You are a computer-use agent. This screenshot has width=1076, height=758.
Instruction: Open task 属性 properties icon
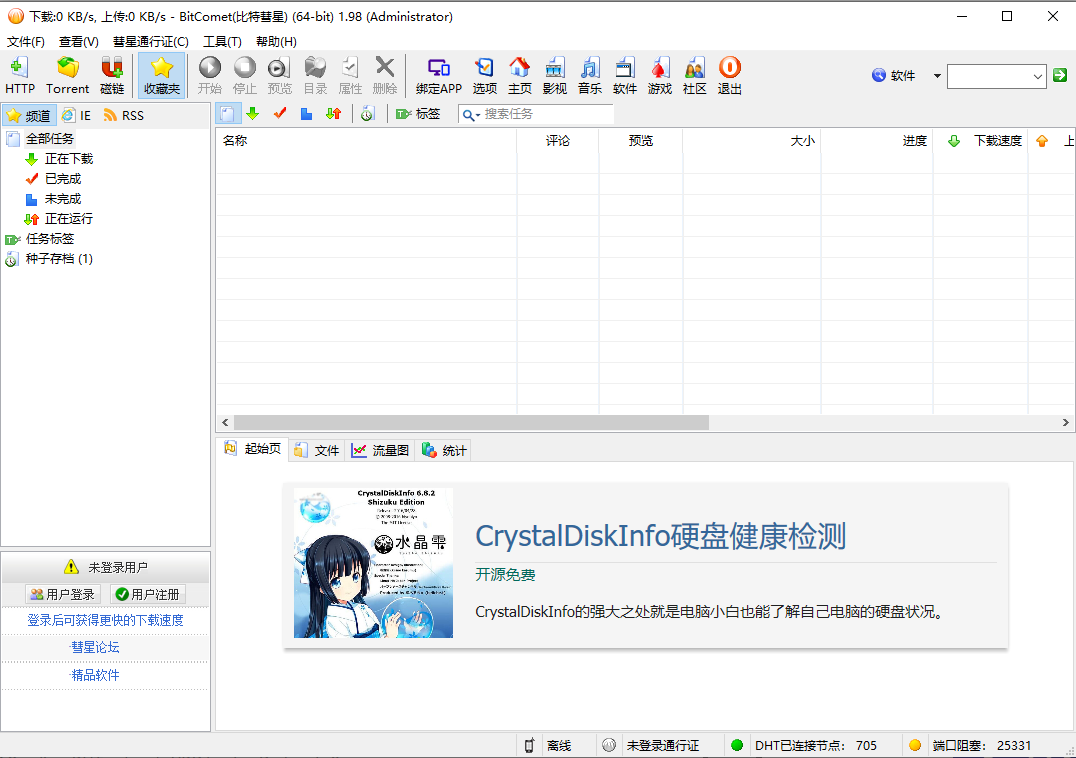[x=350, y=75]
